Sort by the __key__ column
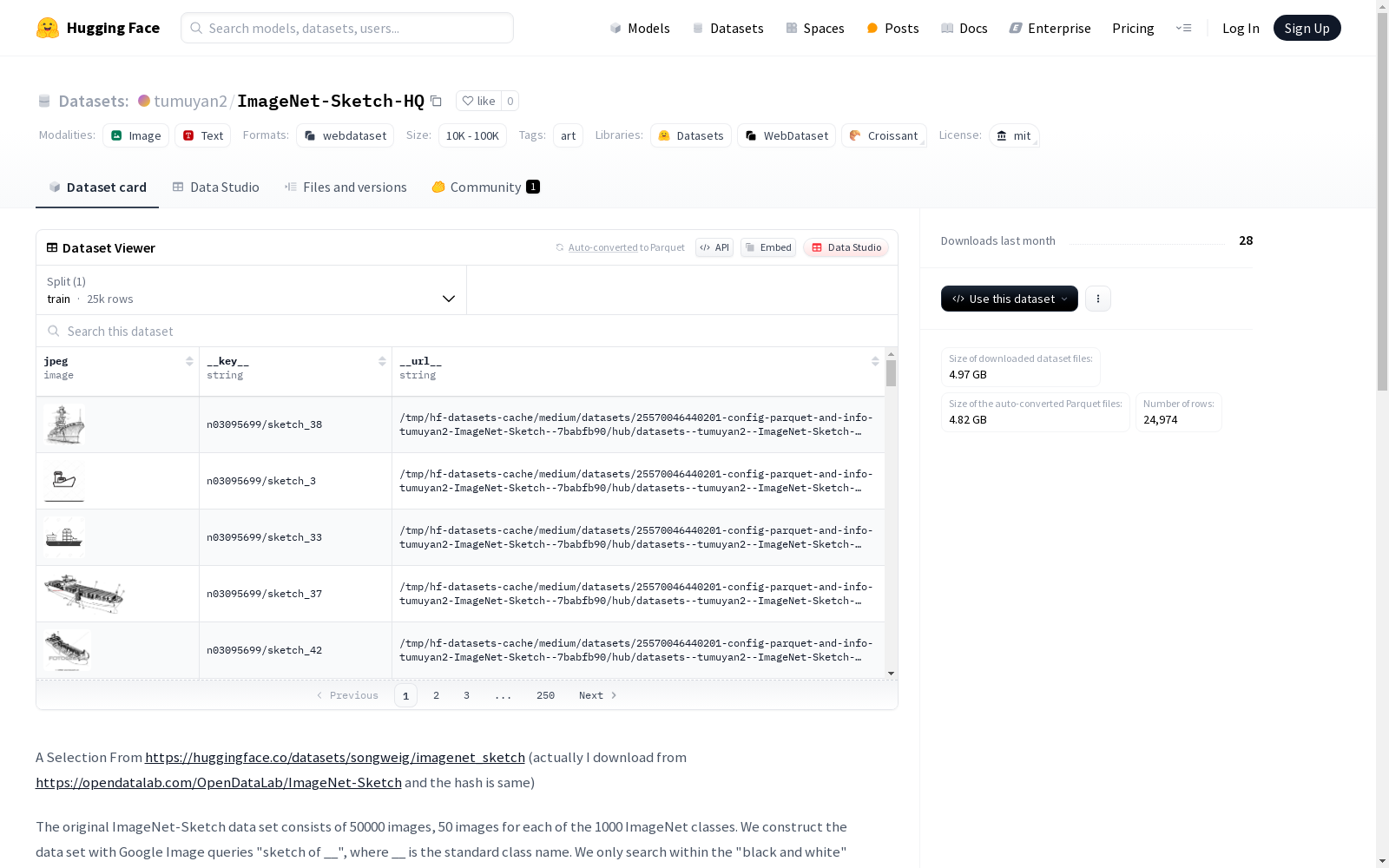Image resolution: width=1389 pixels, height=868 pixels. pyautogui.click(x=382, y=361)
